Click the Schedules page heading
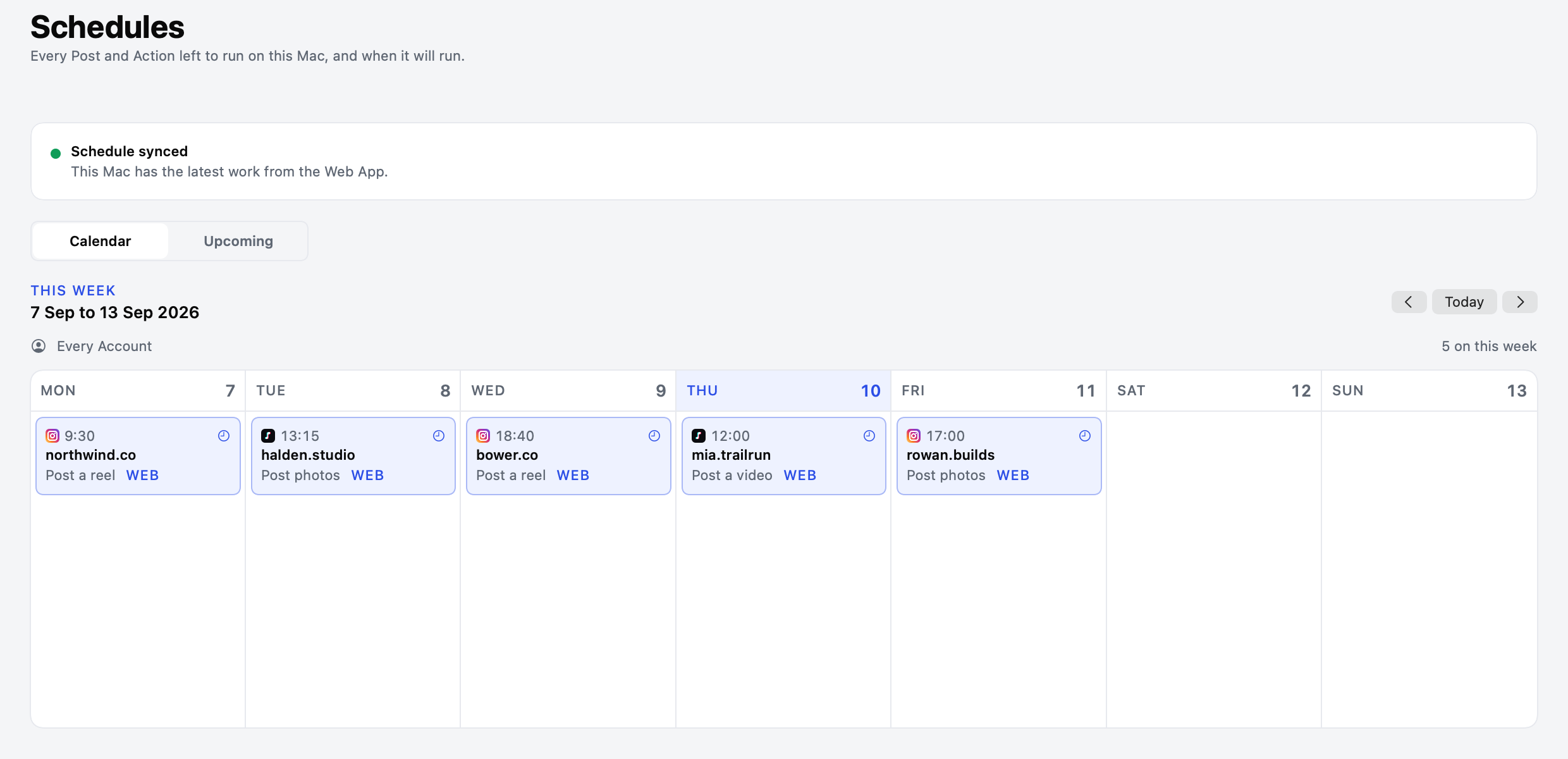This screenshot has width=1568, height=759. (x=107, y=27)
